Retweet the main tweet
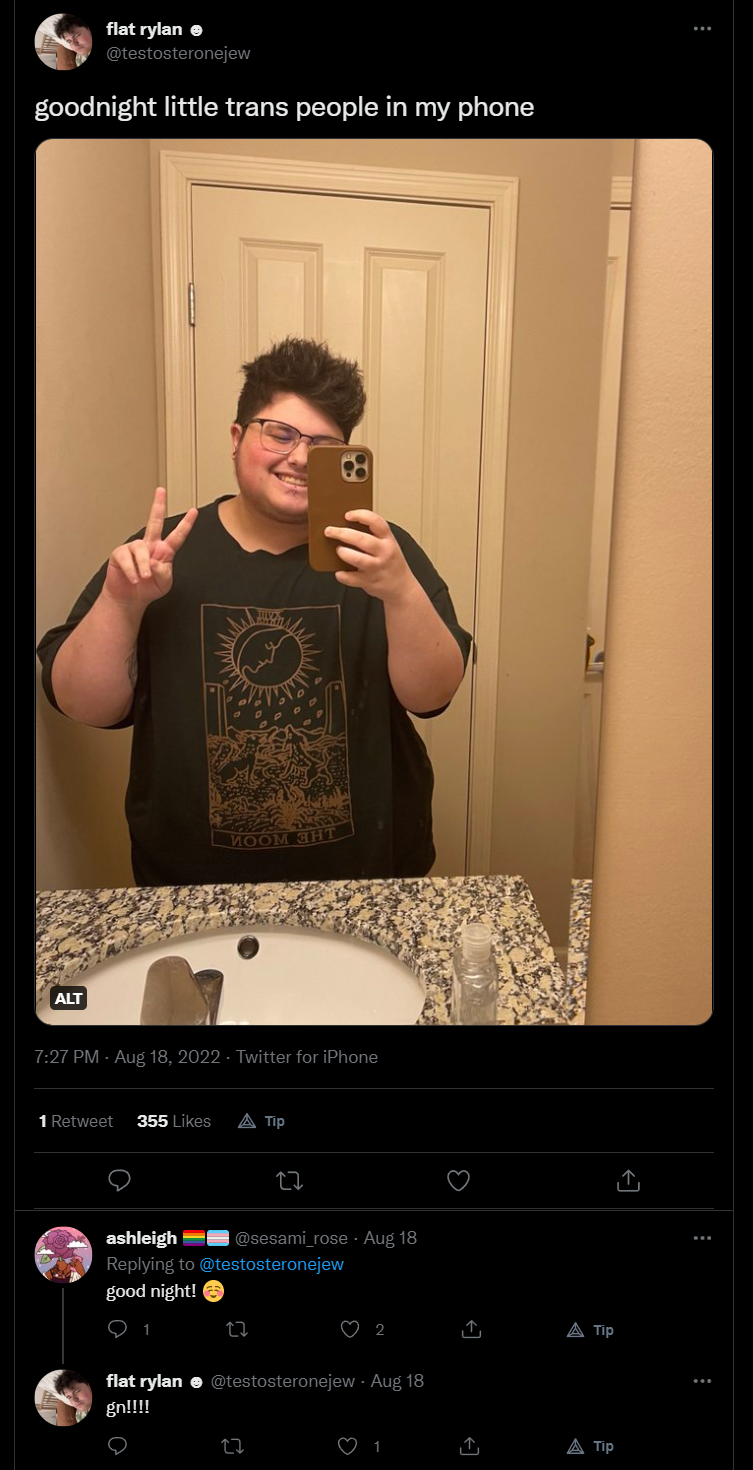The width and height of the screenshot is (753, 1470). coord(288,1181)
